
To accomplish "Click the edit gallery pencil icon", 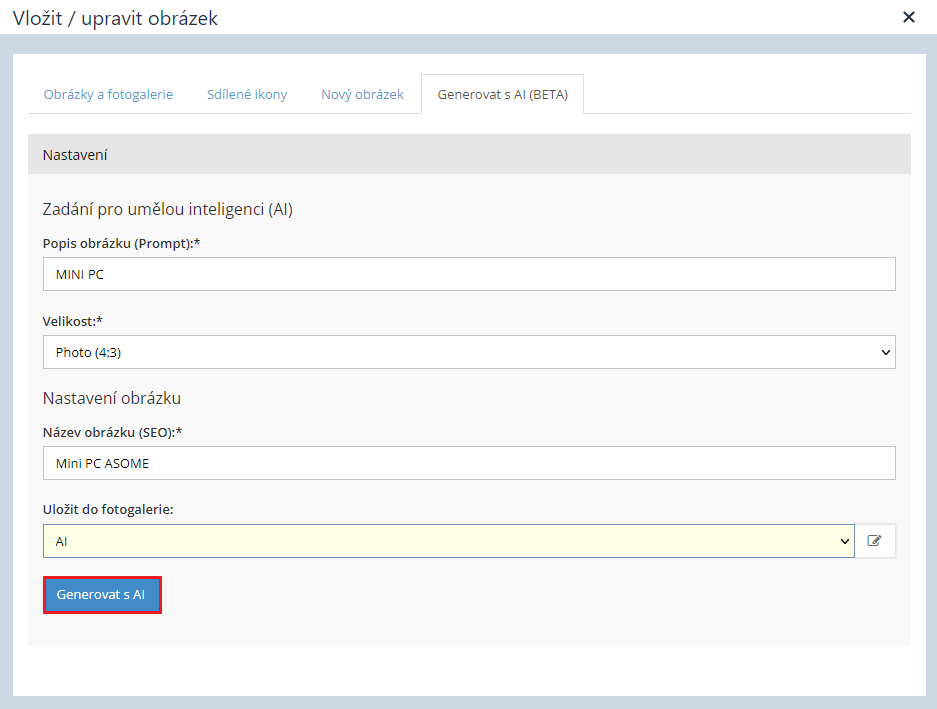I will (875, 541).
